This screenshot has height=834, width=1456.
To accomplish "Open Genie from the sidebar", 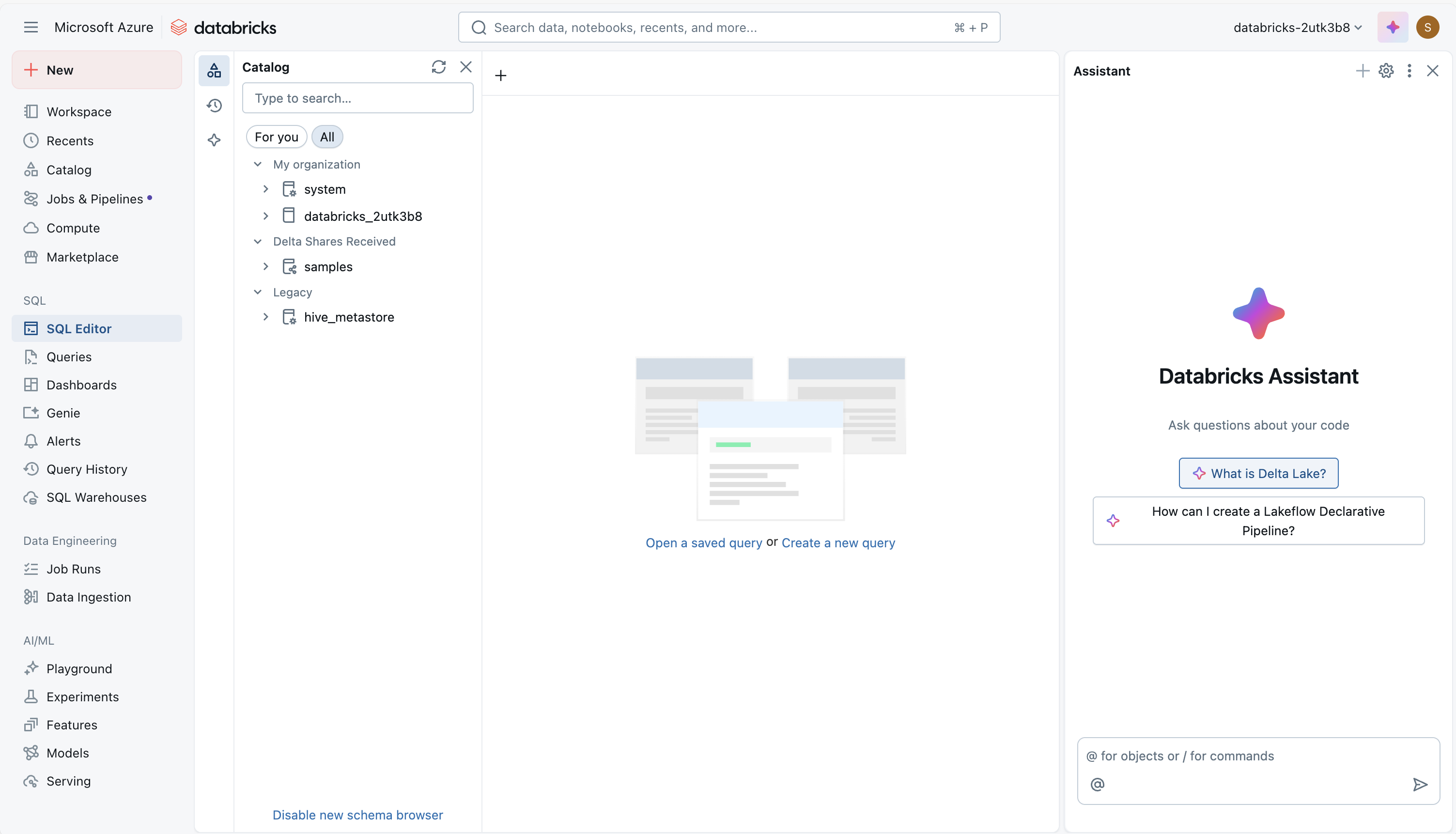I will coord(63,413).
